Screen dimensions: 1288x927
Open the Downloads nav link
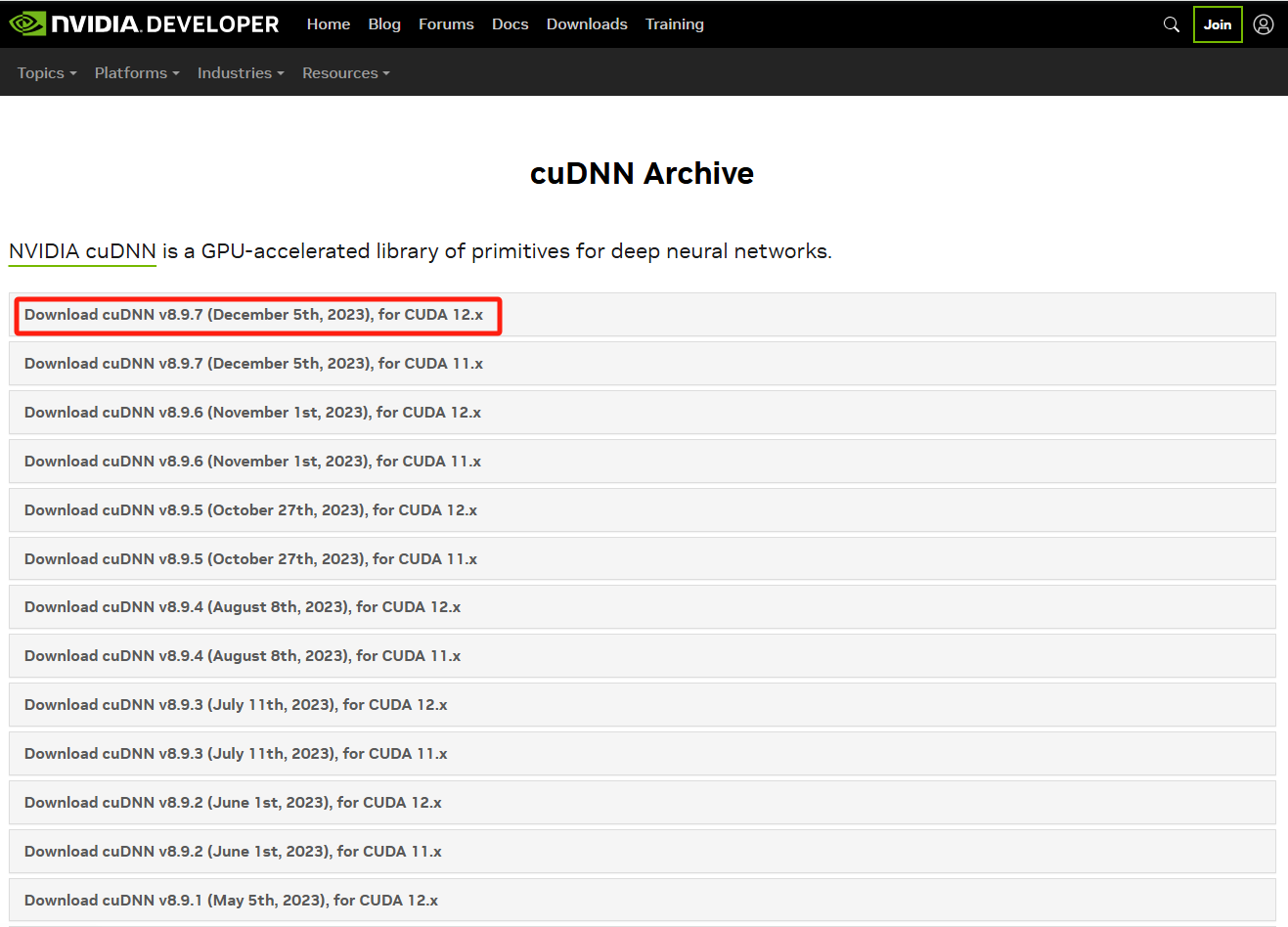point(587,24)
